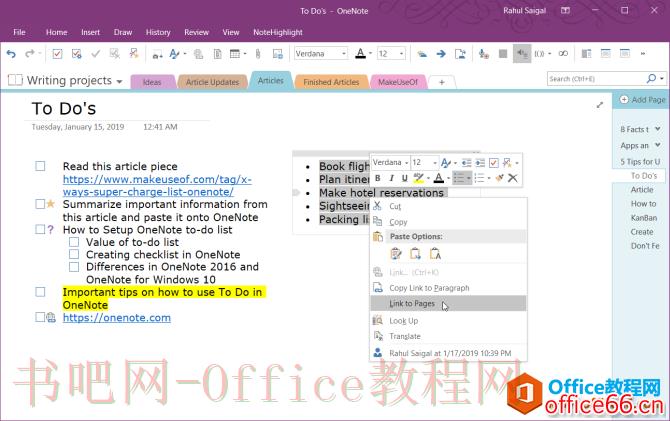Click the search magnifier icon
Image resolution: width=670 pixels, height=421 pixels.
pos(651,79)
